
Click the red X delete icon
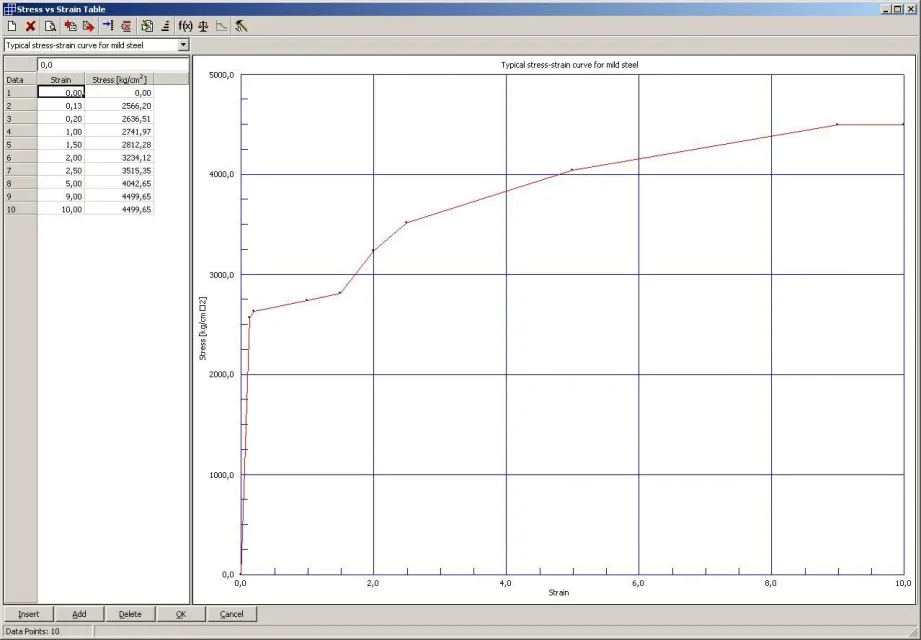31,26
